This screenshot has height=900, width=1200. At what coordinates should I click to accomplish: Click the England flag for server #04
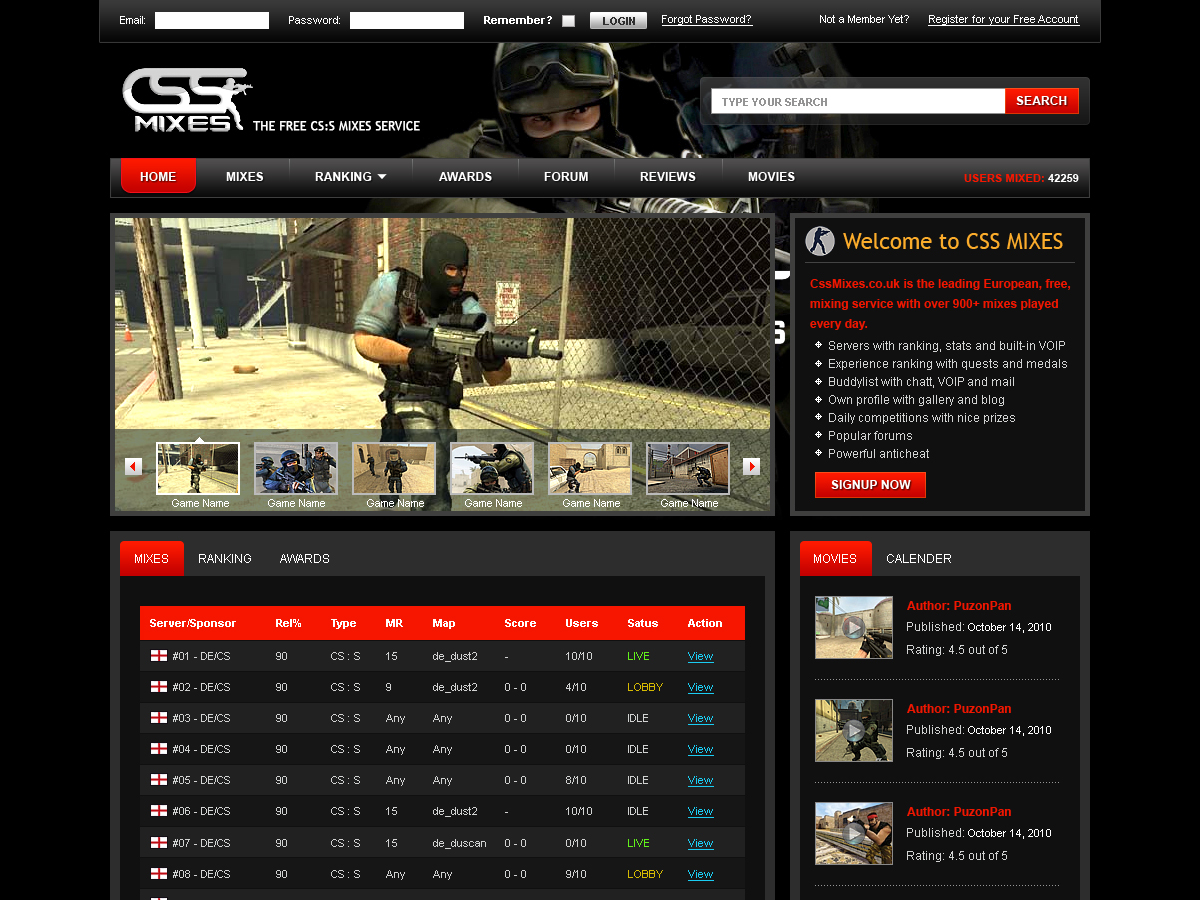coord(158,749)
